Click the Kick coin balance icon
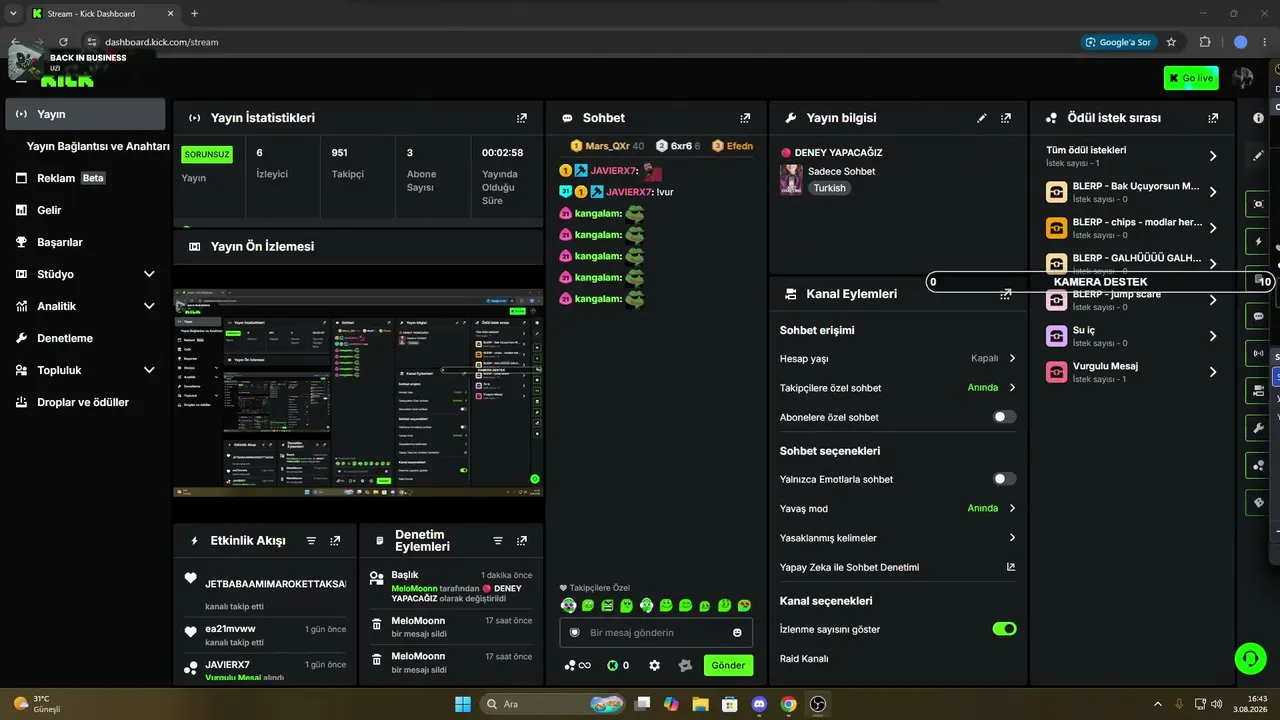 [613, 665]
